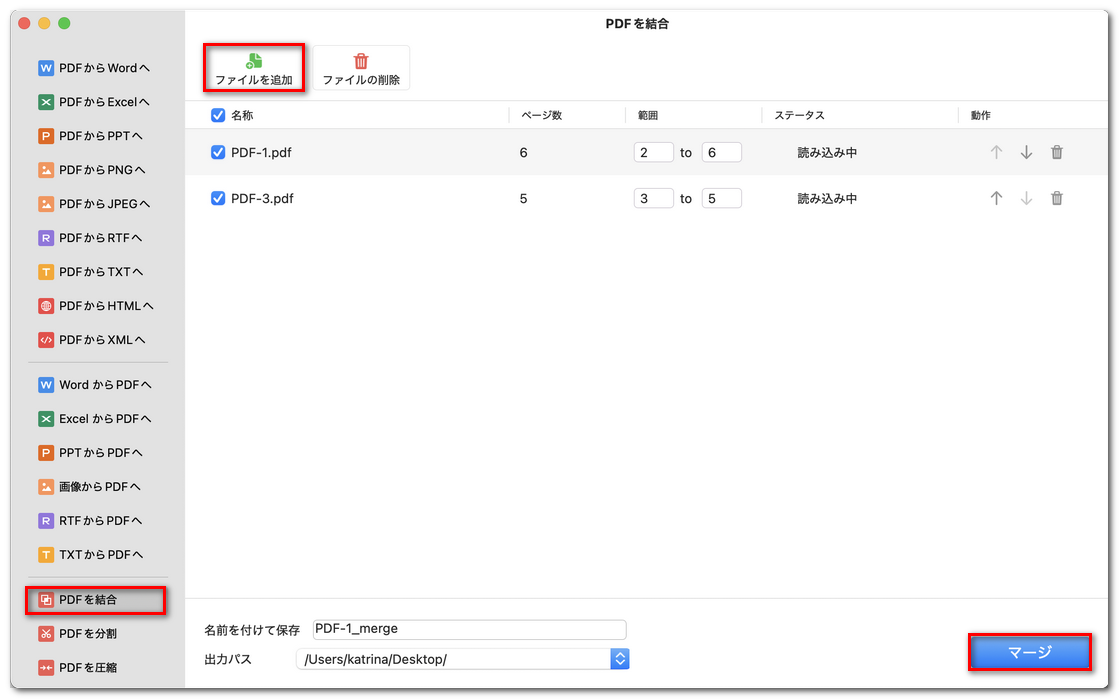
Task: Select the PDF から HTML へ converter
Action: [x=98, y=305]
